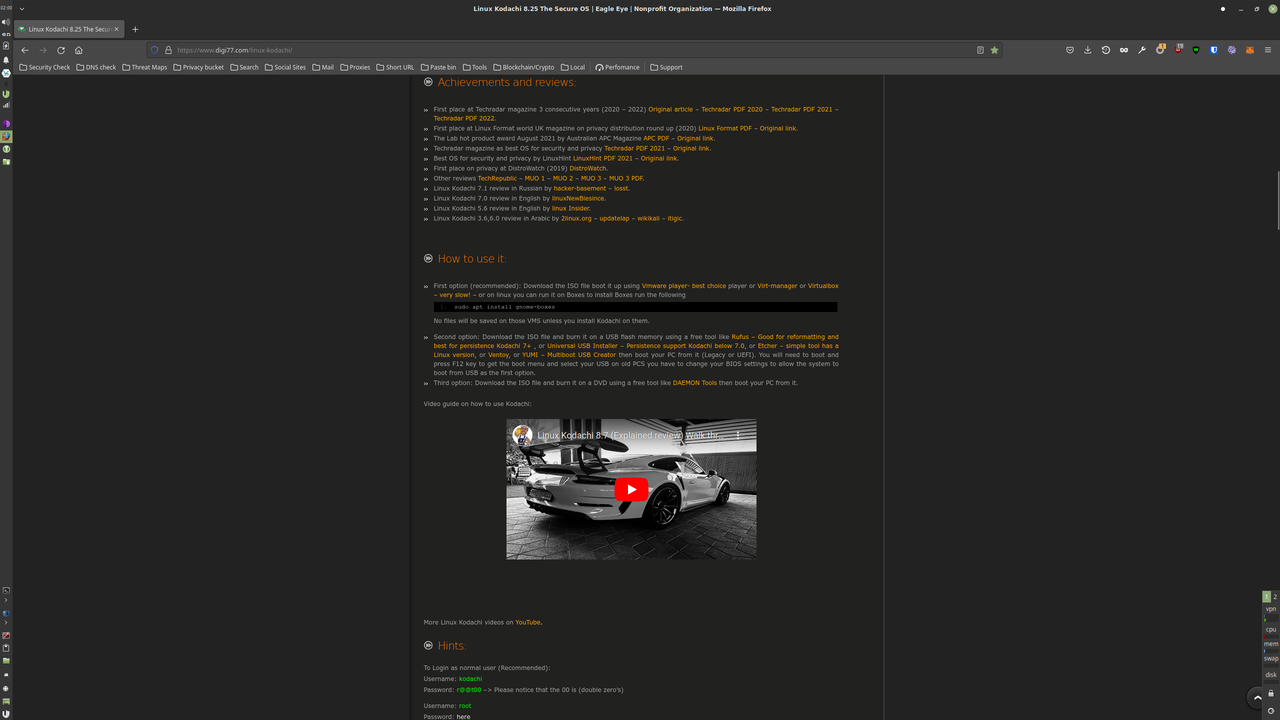The image size is (1280, 720).
Task: Open the Threat Maps bookmark folder
Action: (144, 67)
